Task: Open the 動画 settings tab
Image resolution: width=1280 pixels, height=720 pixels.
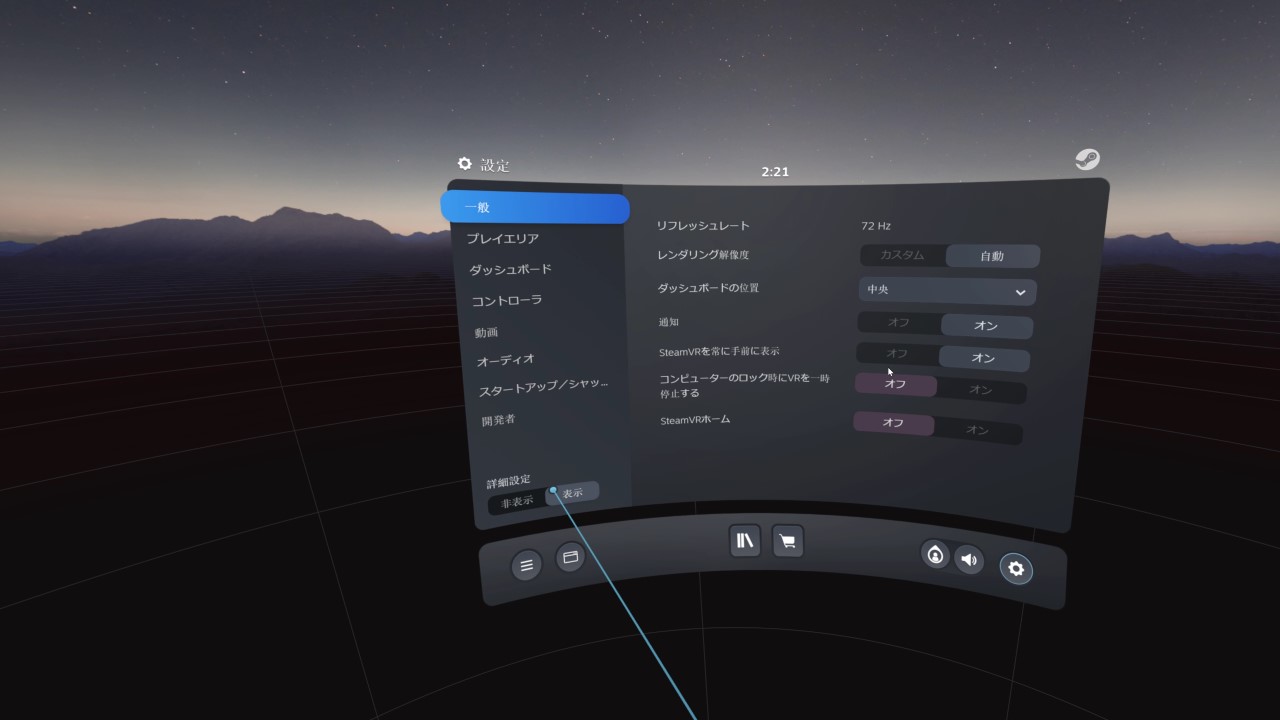Action: coord(486,332)
